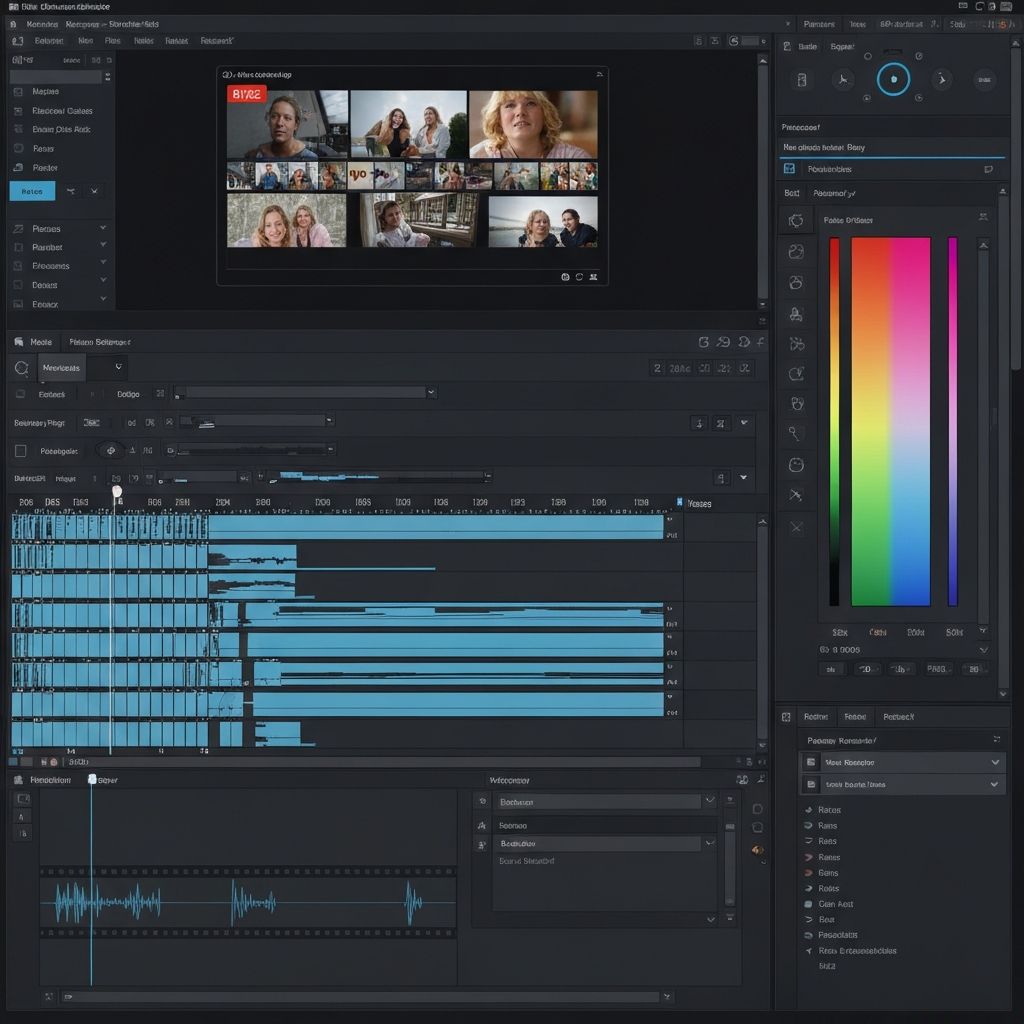The height and width of the screenshot is (1024, 1024).
Task: Toggle the small blue marker at timeline ruler's end
Action: [680, 502]
